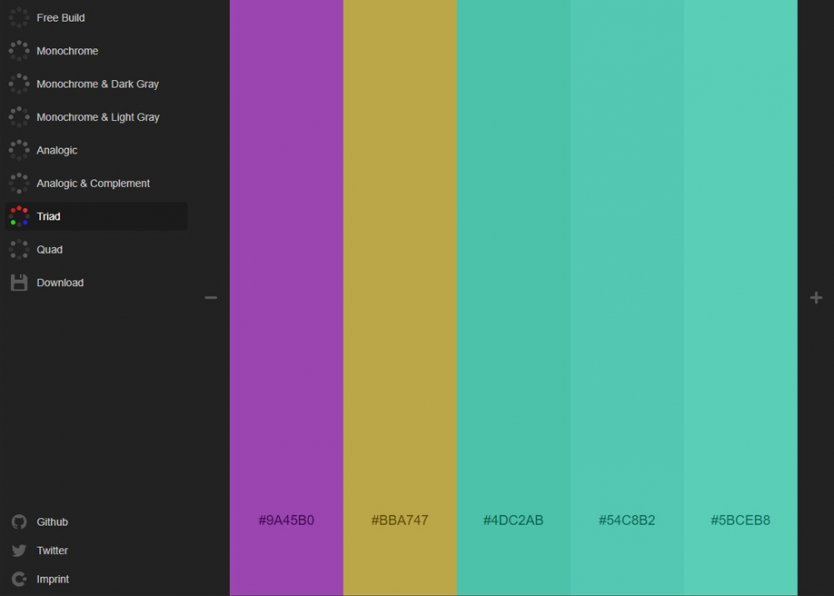Click the GitHub logo icon
The height and width of the screenshot is (596, 834).
tap(18, 521)
